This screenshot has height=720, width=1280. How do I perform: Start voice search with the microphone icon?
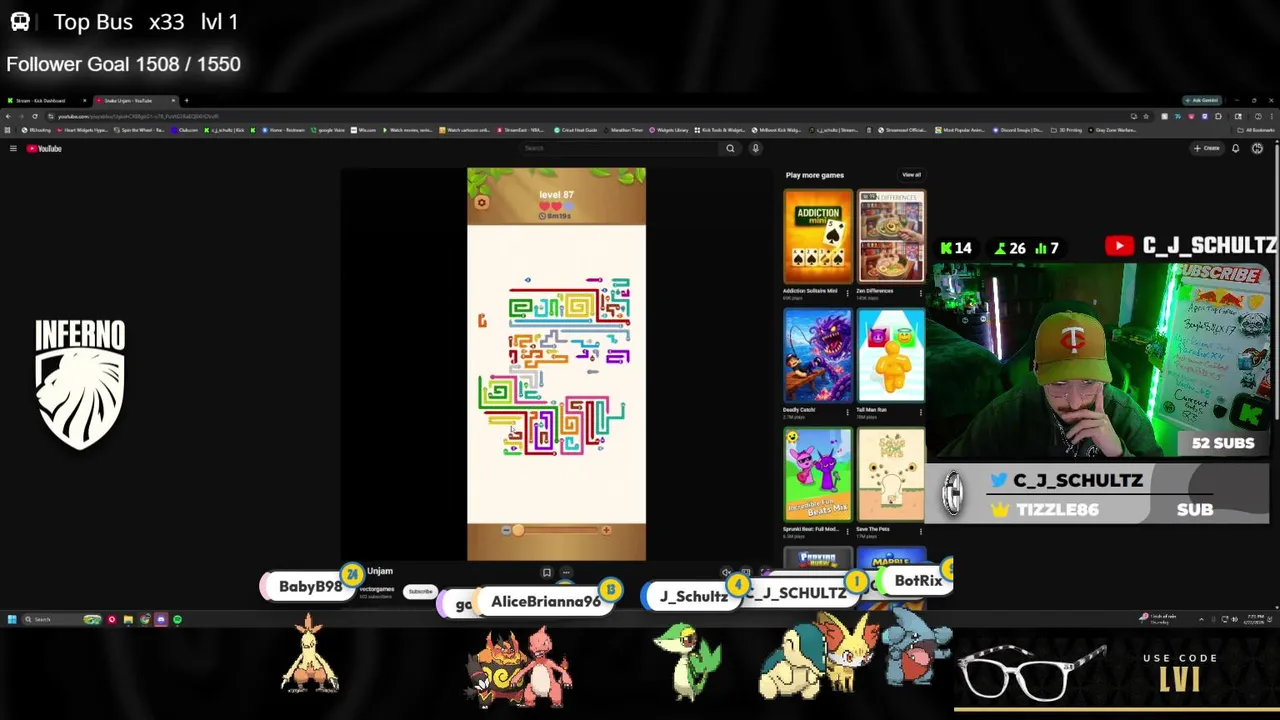pos(755,148)
